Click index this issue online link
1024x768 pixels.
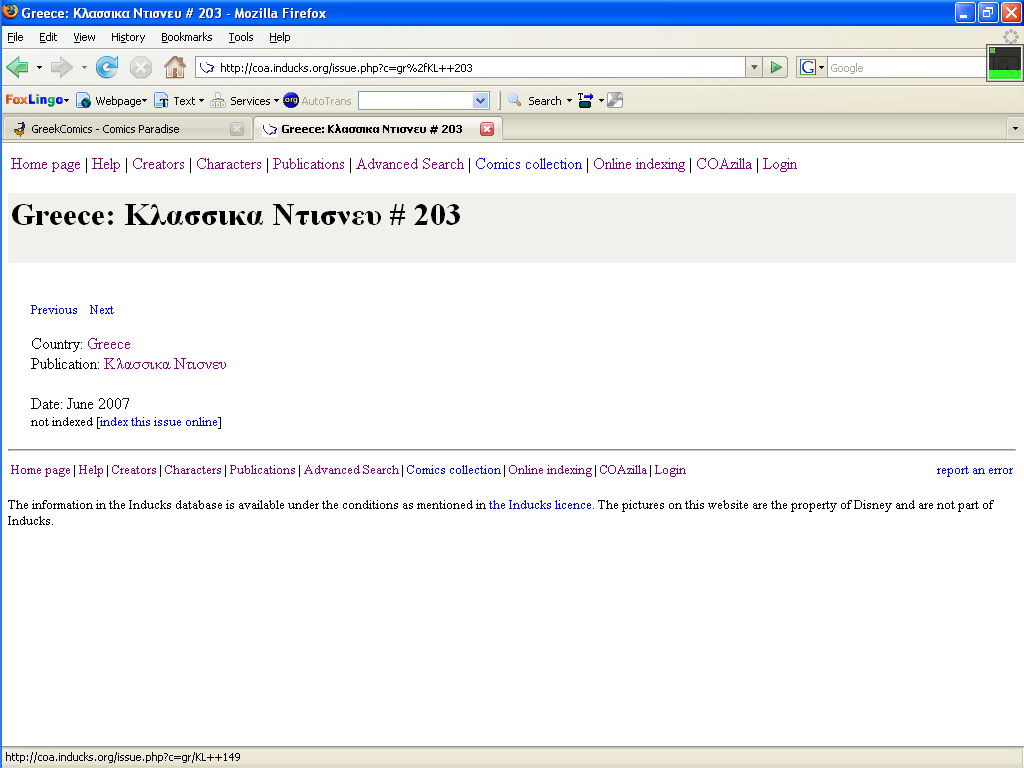point(159,422)
